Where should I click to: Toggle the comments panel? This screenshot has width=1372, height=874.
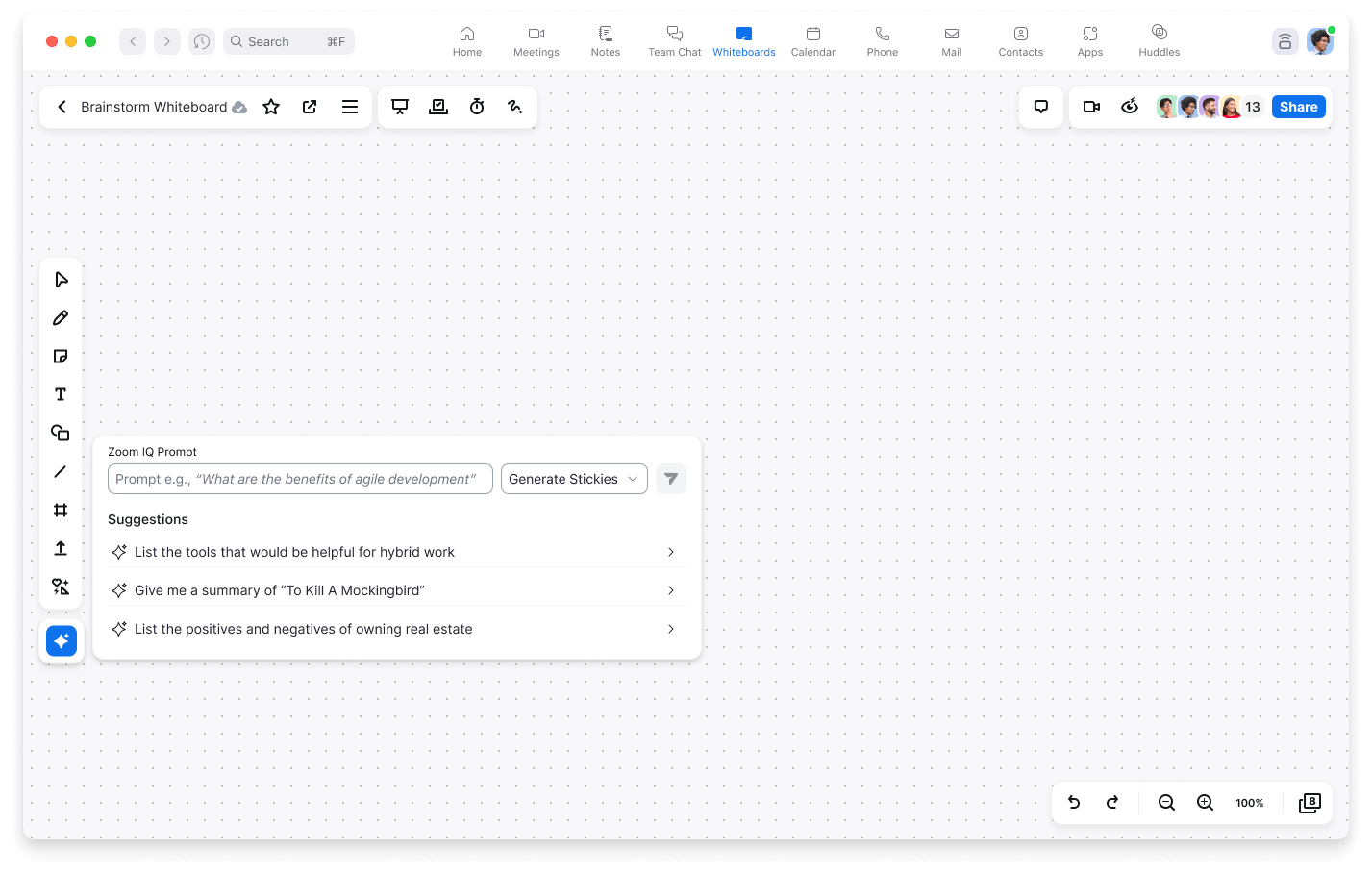click(x=1041, y=107)
